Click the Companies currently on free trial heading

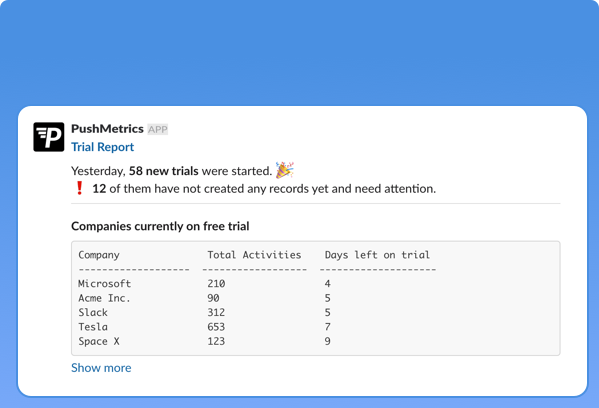pyautogui.click(x=160, y=226)
